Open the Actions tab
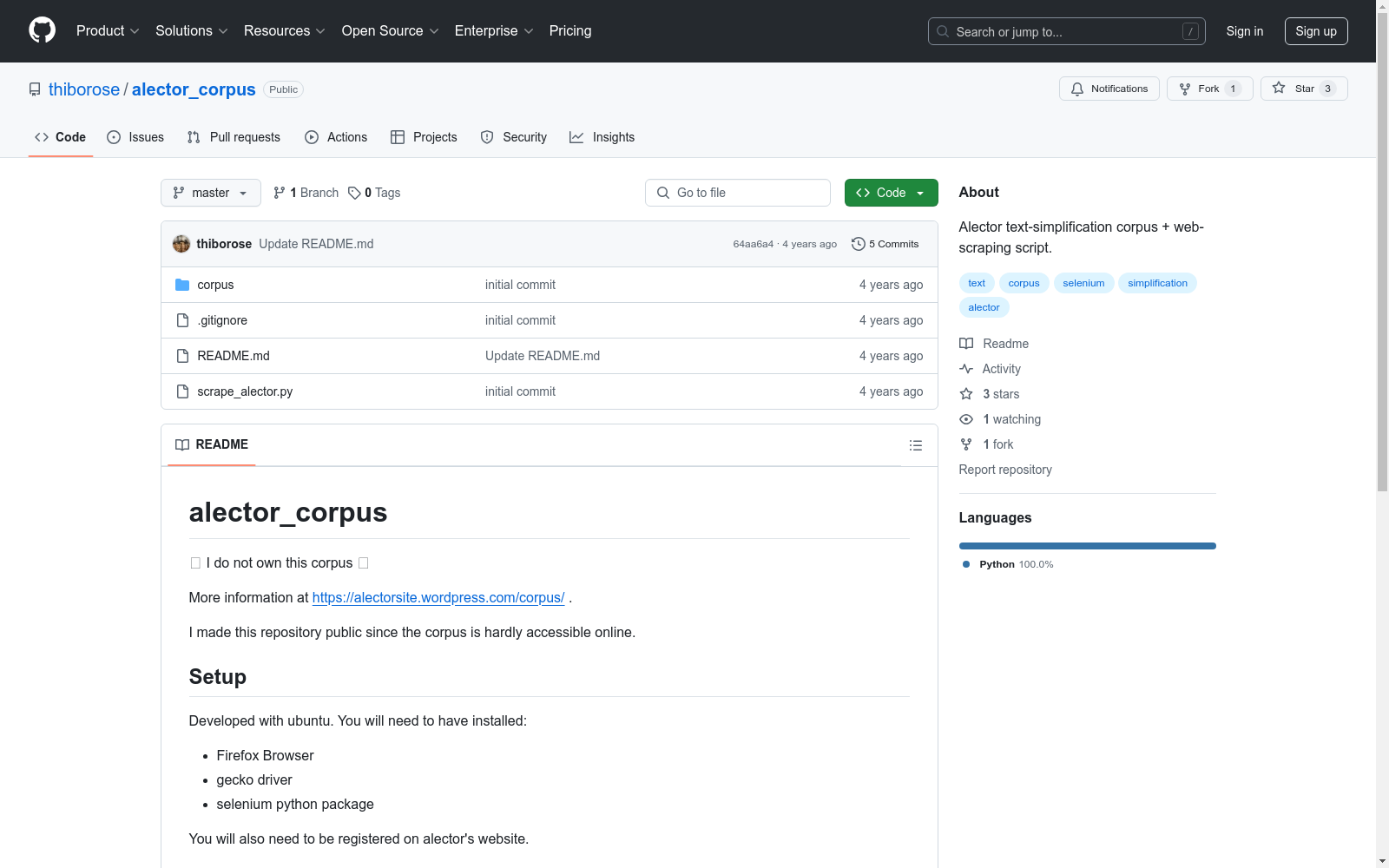This screenshot has height=868, width=1389. click(x=336, y=137)
